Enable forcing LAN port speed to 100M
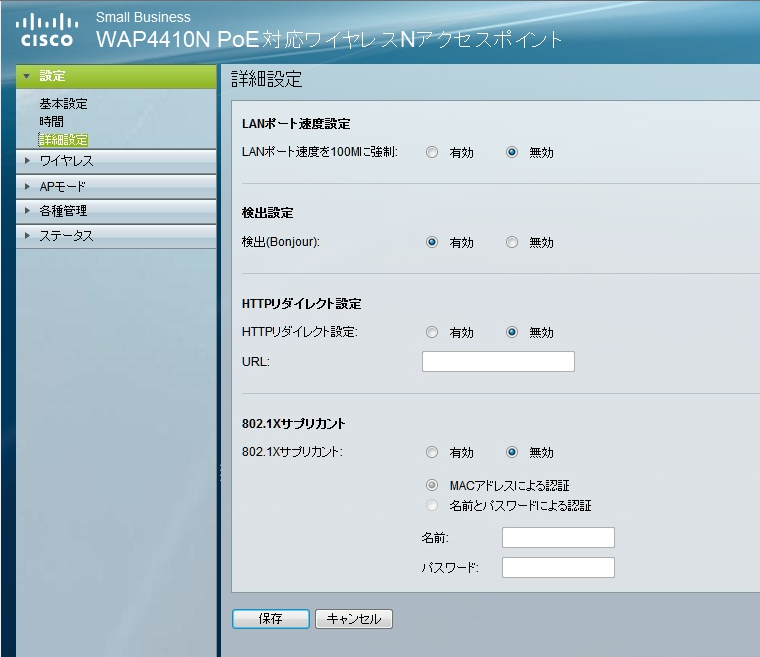The image size is (760, 657). (x=431, y=152)
